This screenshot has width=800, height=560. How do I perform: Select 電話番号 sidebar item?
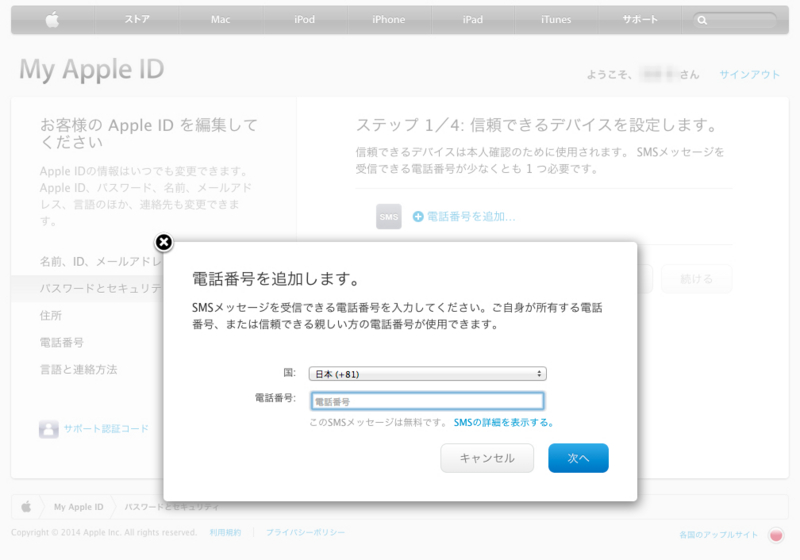tap(62, 342)
